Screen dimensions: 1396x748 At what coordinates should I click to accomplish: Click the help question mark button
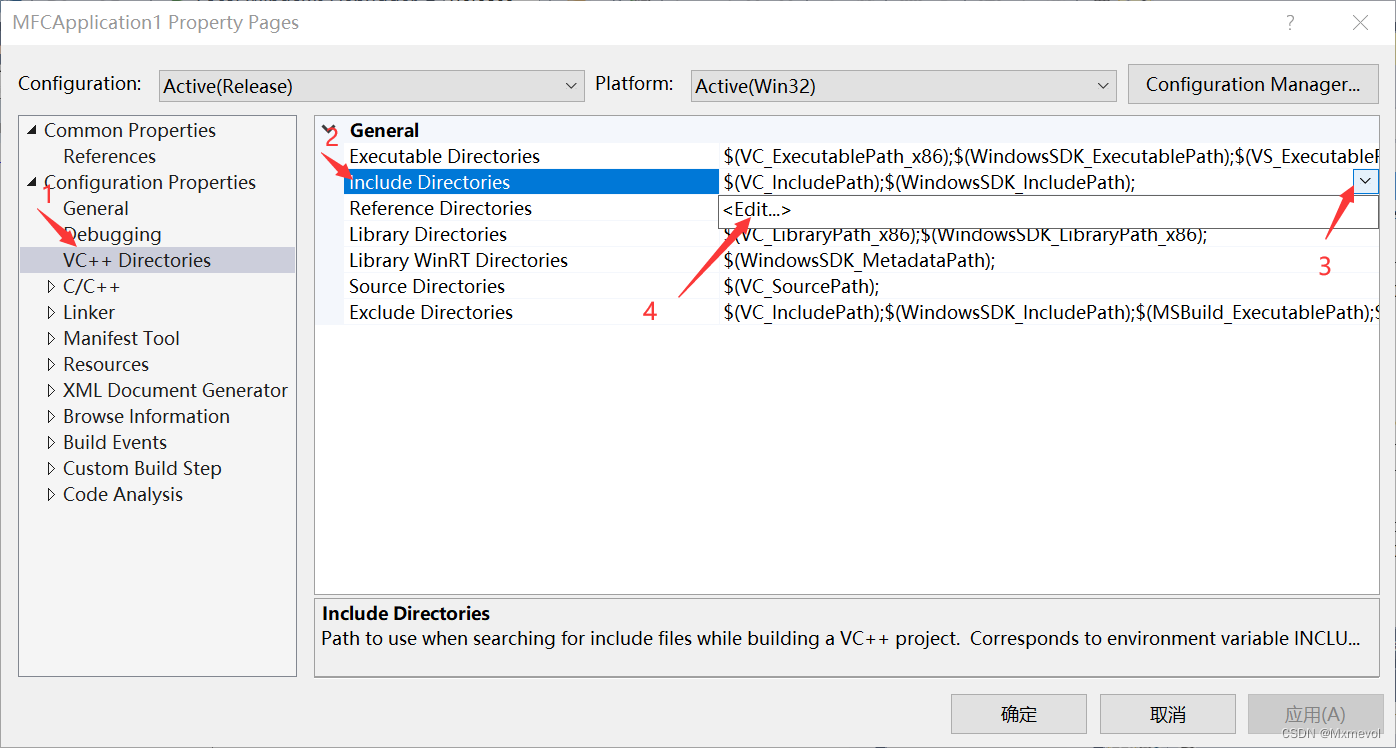(x=1290, y=22)
